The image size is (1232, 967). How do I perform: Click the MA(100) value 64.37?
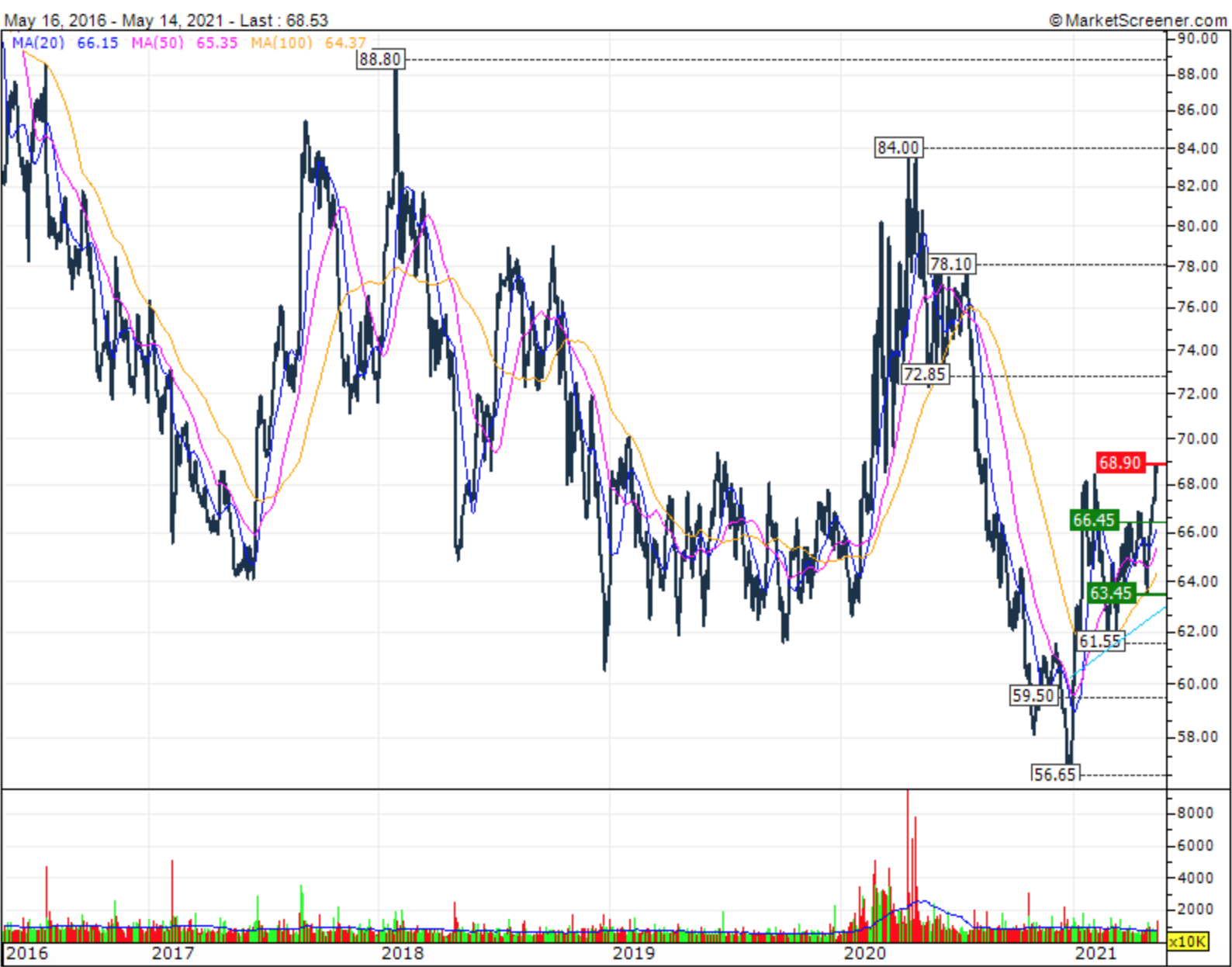(x=345, y=43)
